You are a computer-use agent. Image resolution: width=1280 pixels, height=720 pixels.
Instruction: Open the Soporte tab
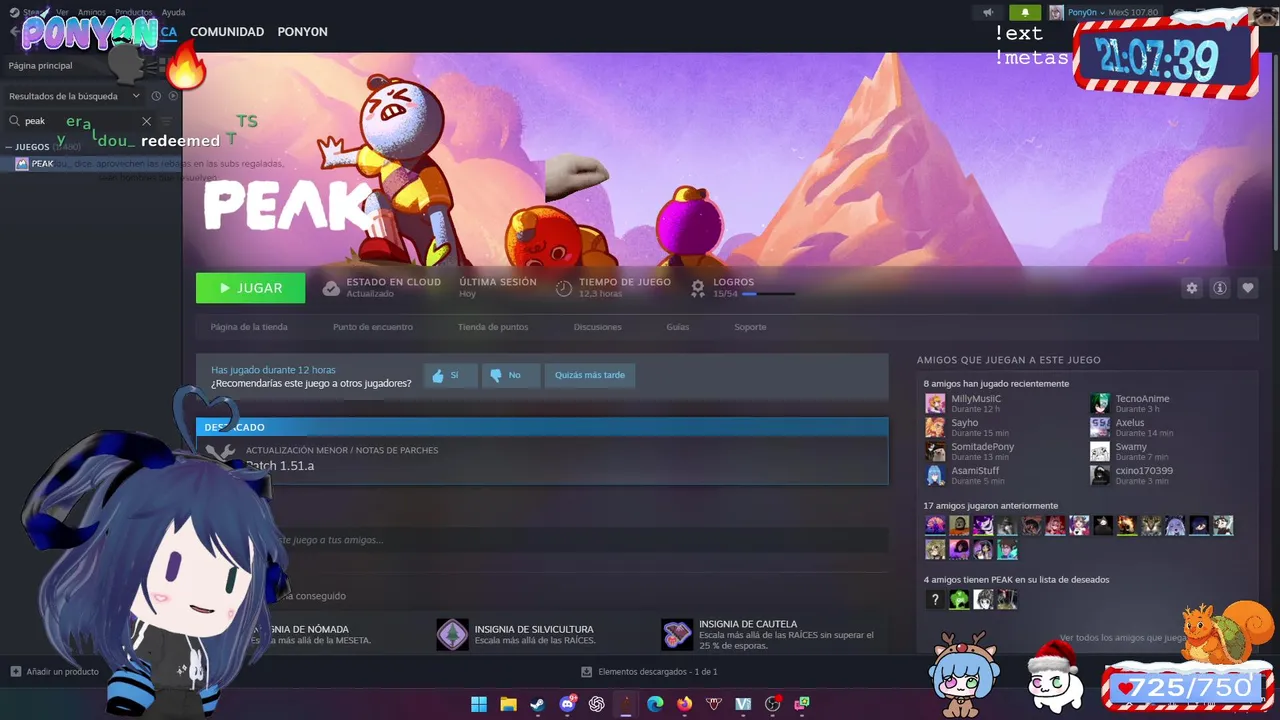(750, 327)
